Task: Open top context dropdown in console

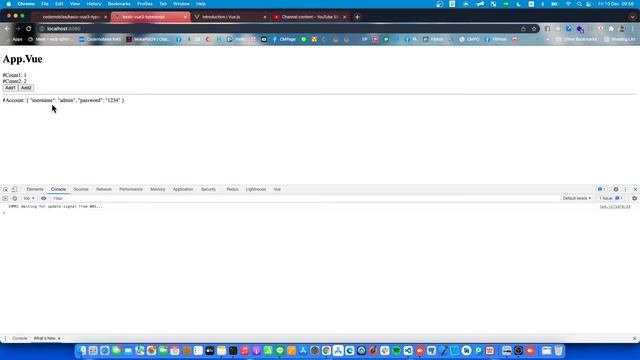Action: click(29, 198)
